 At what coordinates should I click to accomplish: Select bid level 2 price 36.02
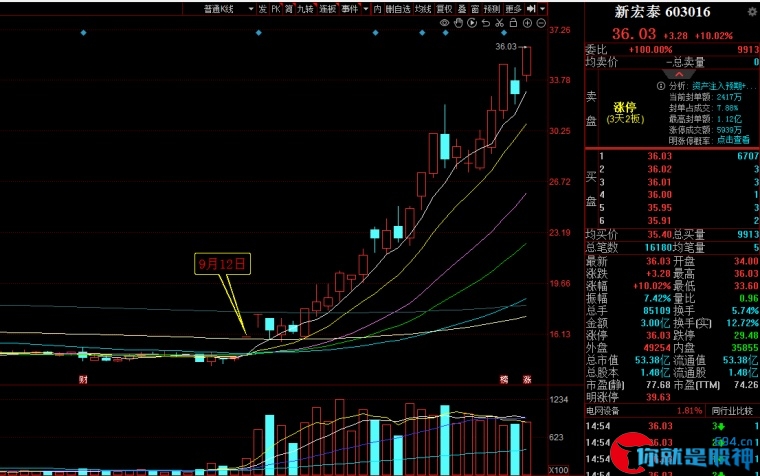click(660, 169)
